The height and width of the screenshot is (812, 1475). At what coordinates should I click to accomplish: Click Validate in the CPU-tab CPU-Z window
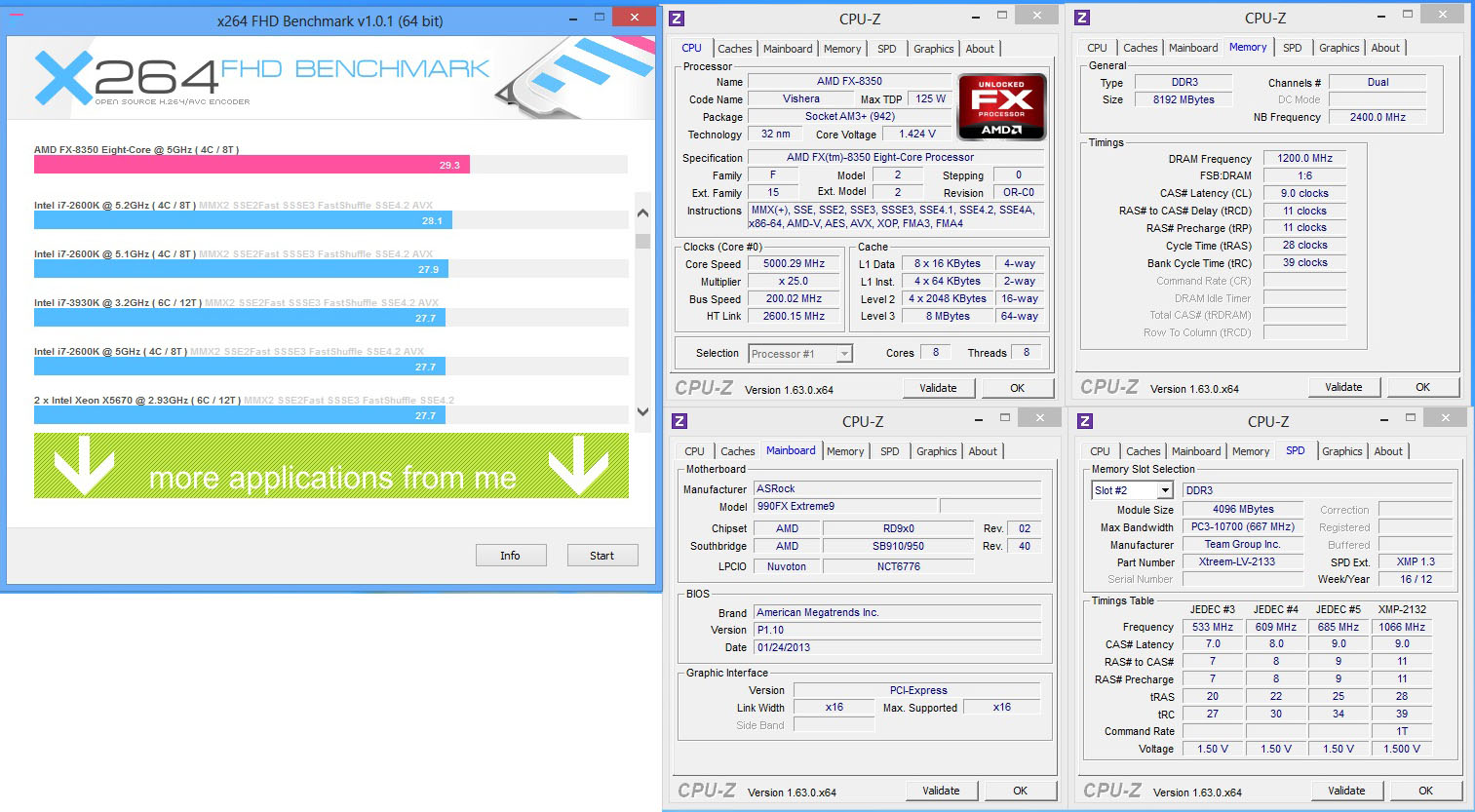tap(938, 388)
